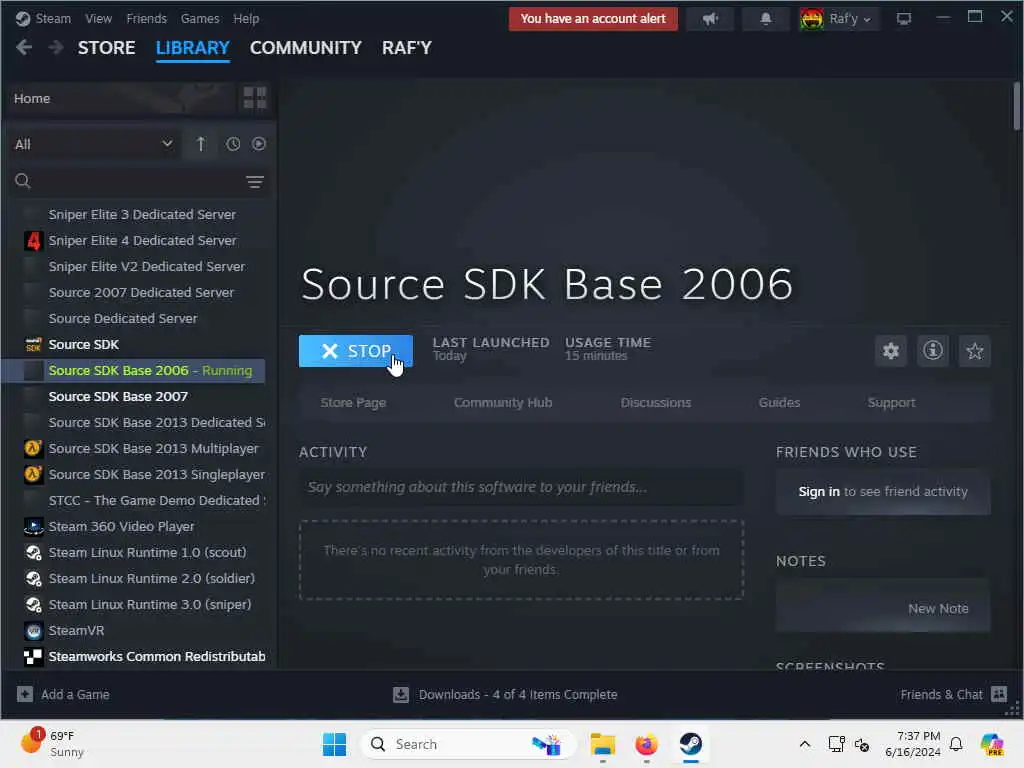Click the Source SDK Base 2013 Multiplayer icon
This screenshot has width=1024, height=768.
click(33, 449)
